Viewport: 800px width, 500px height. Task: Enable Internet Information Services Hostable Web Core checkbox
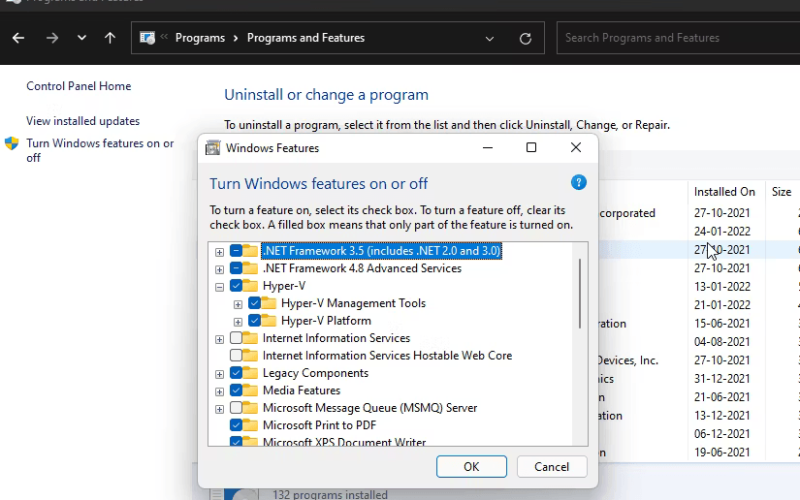pos(236,355)
